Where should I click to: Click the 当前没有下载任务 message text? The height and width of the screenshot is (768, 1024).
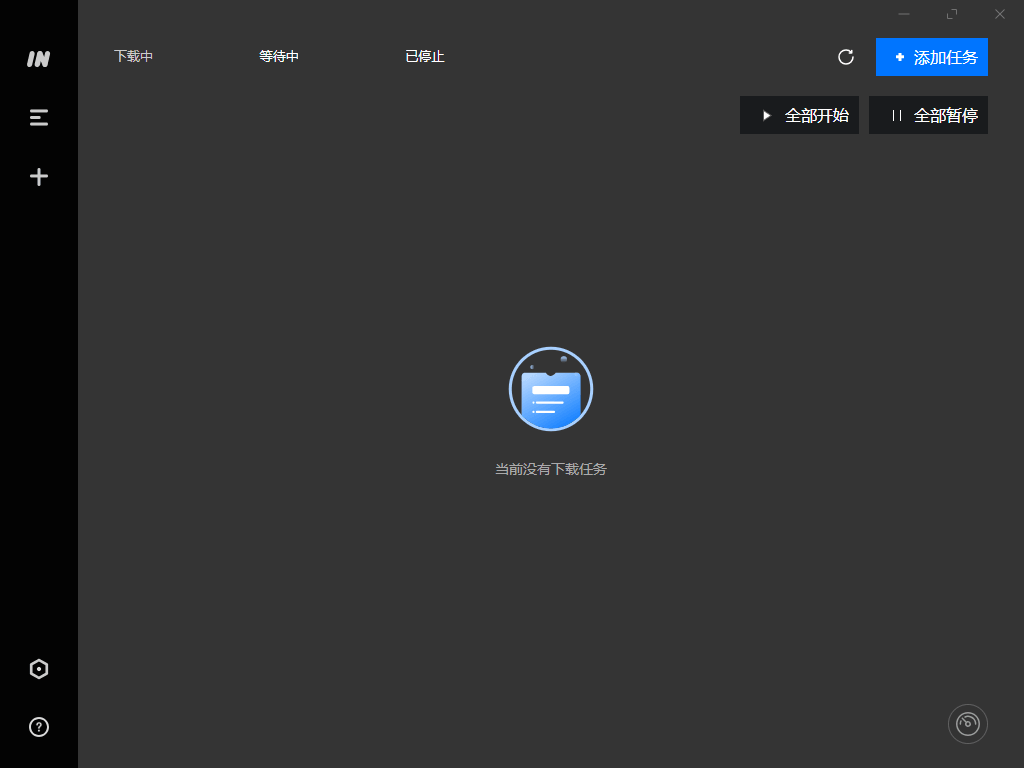(551, 468)
